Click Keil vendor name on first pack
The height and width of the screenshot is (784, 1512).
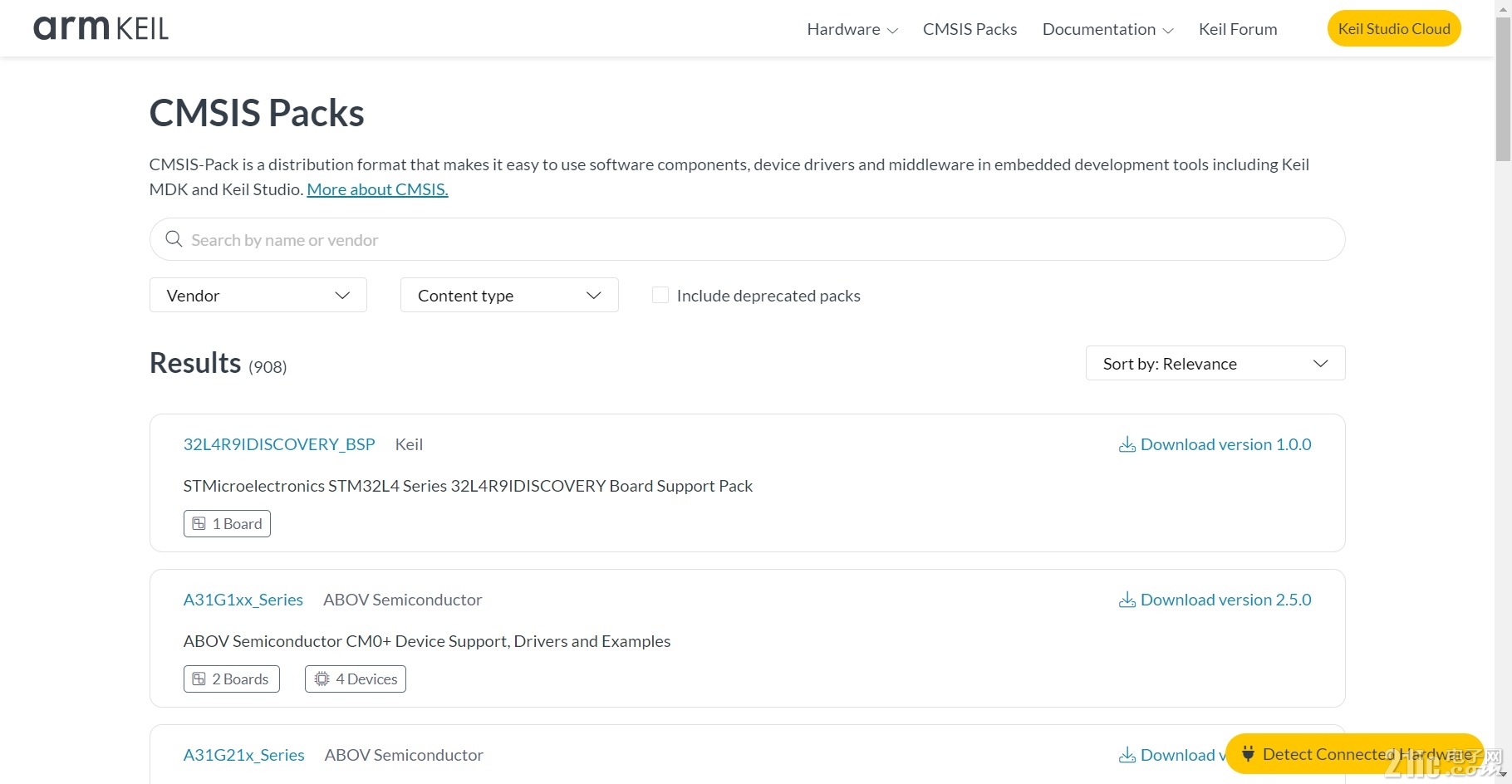tap(409, 444)
